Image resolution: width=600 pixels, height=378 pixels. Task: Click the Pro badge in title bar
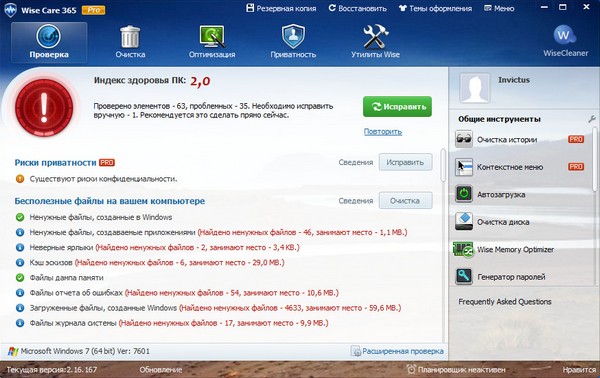[93, 10]
